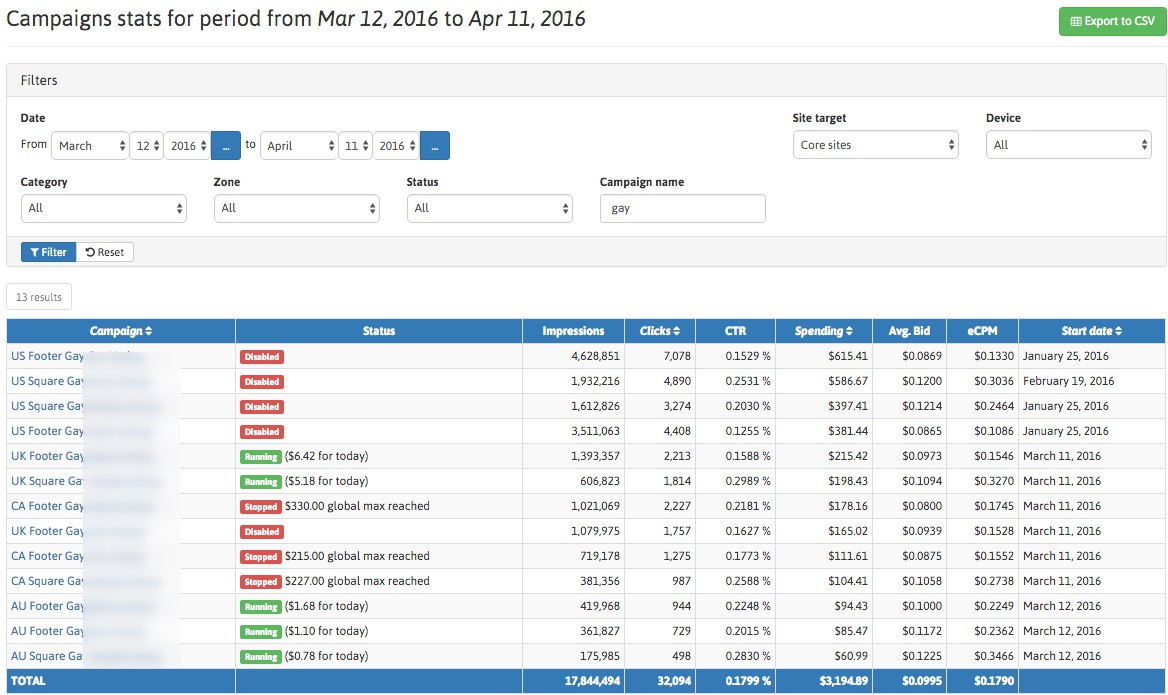Open the Zone dropdown

[x=296, y=208]
